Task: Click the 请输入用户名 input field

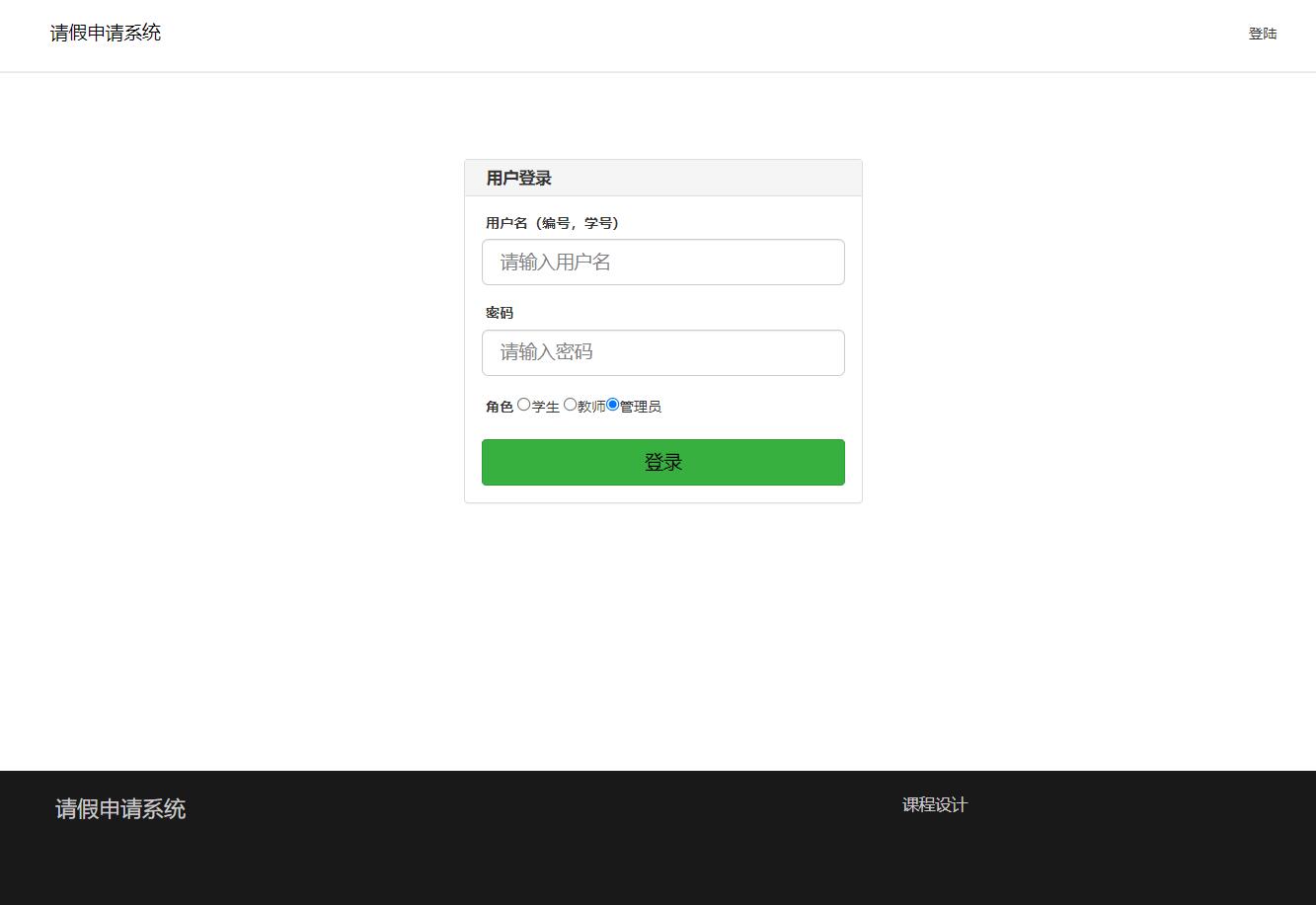Action: pos(662,262)
